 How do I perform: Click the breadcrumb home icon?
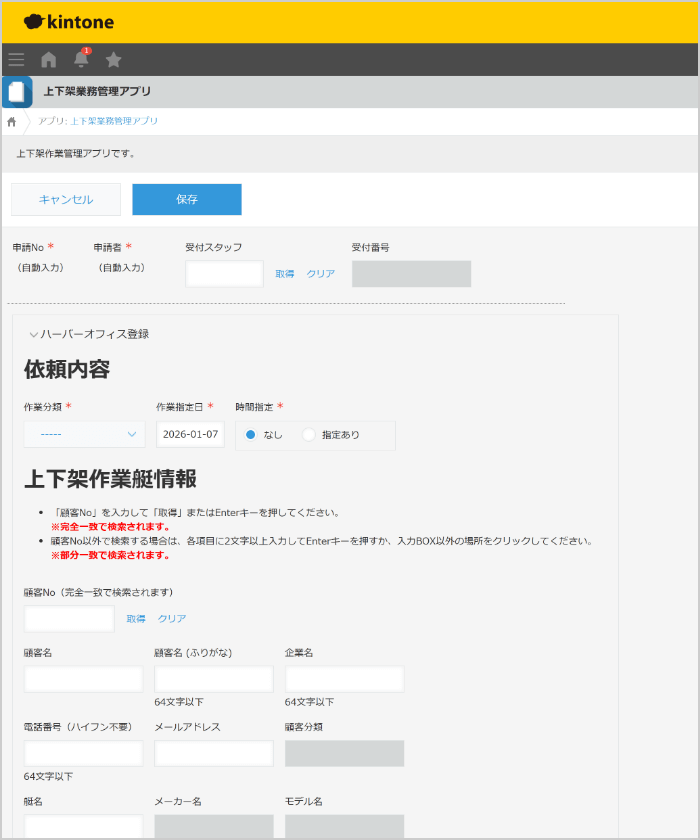click(x=12, y=121)
